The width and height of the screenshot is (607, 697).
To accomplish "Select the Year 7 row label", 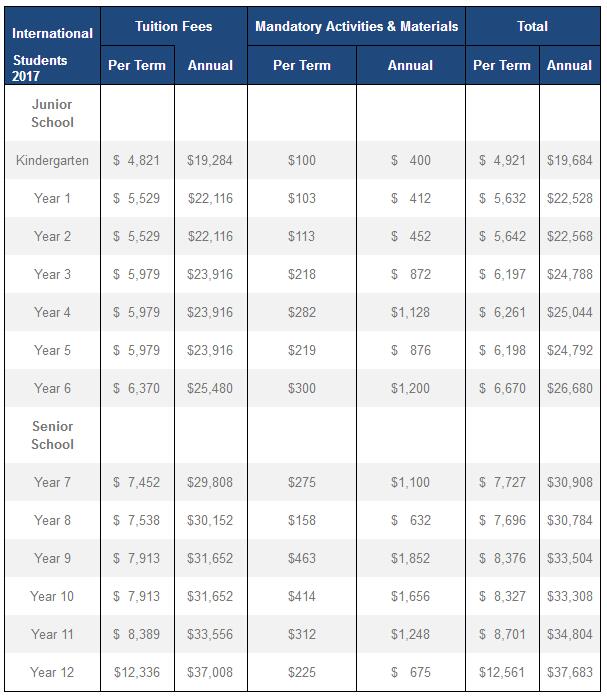I will 52,482.
